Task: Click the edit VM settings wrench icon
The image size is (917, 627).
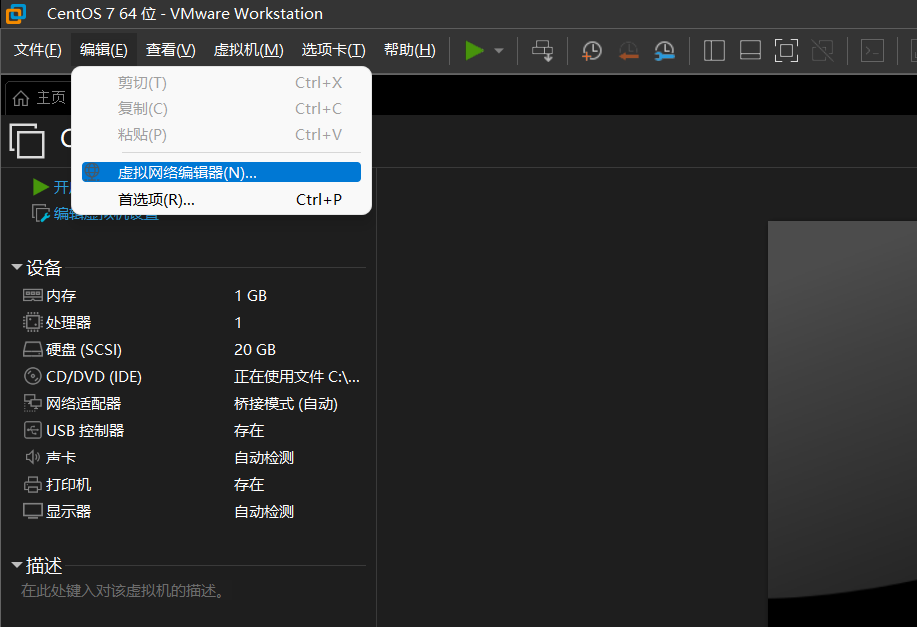Action: click(40, 213)
